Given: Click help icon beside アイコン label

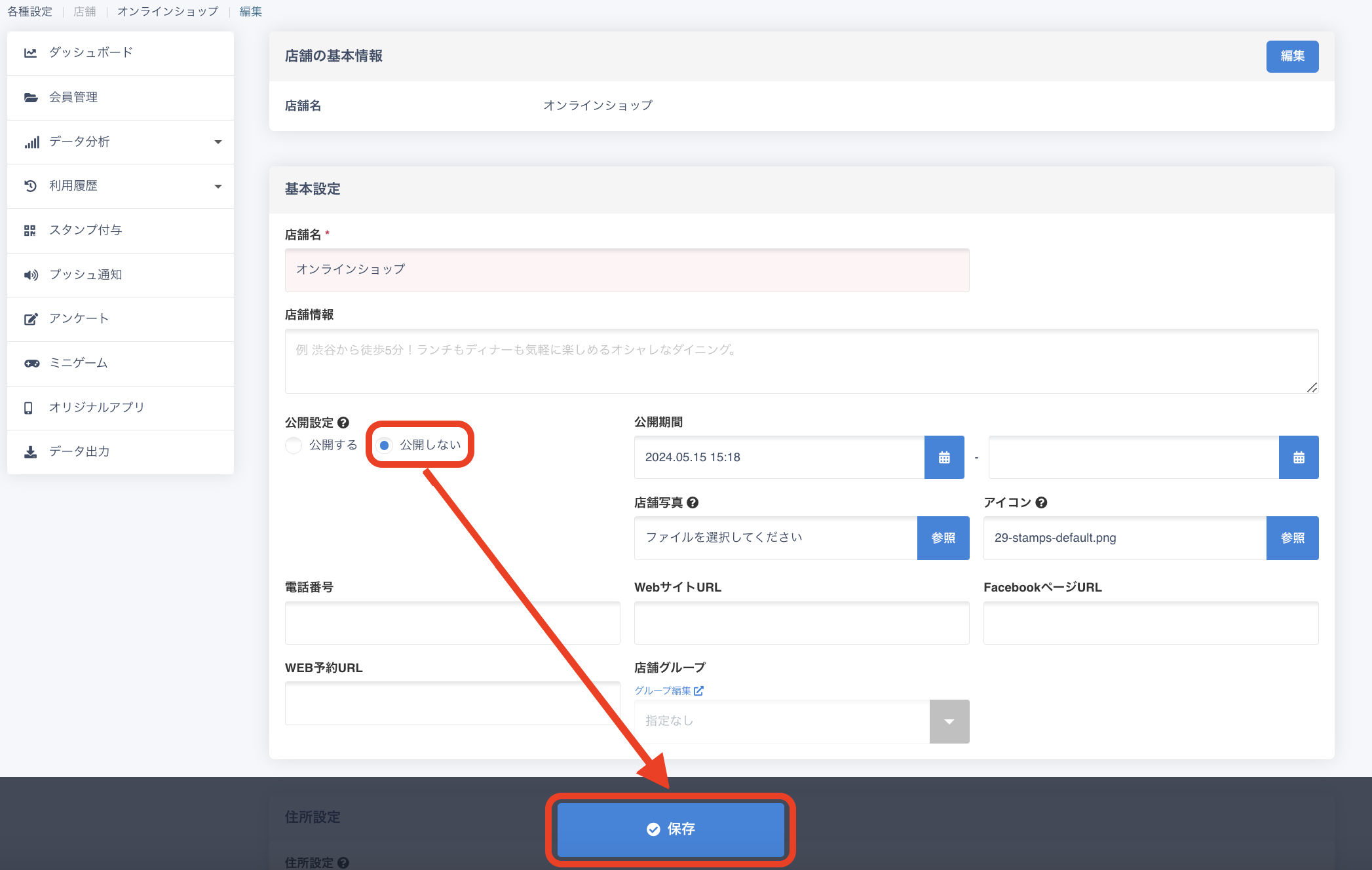Looking at the screenshot, I should point(1041,502).
